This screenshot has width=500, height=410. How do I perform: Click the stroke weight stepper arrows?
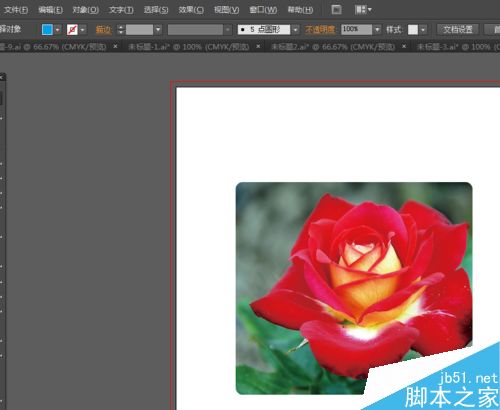coord(121,30)
